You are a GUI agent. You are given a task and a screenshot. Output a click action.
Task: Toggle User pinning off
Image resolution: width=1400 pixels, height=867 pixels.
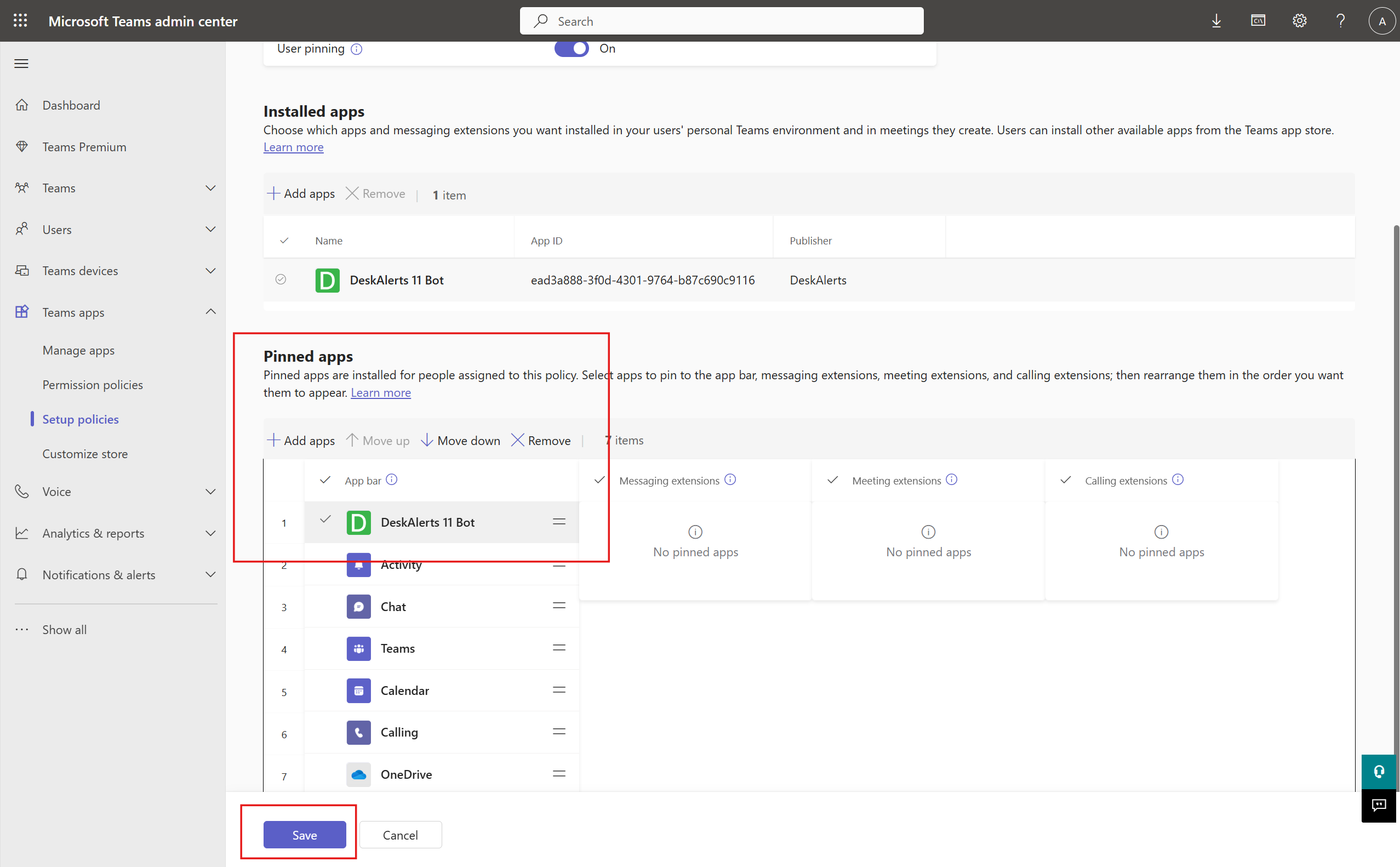[571, 48]
